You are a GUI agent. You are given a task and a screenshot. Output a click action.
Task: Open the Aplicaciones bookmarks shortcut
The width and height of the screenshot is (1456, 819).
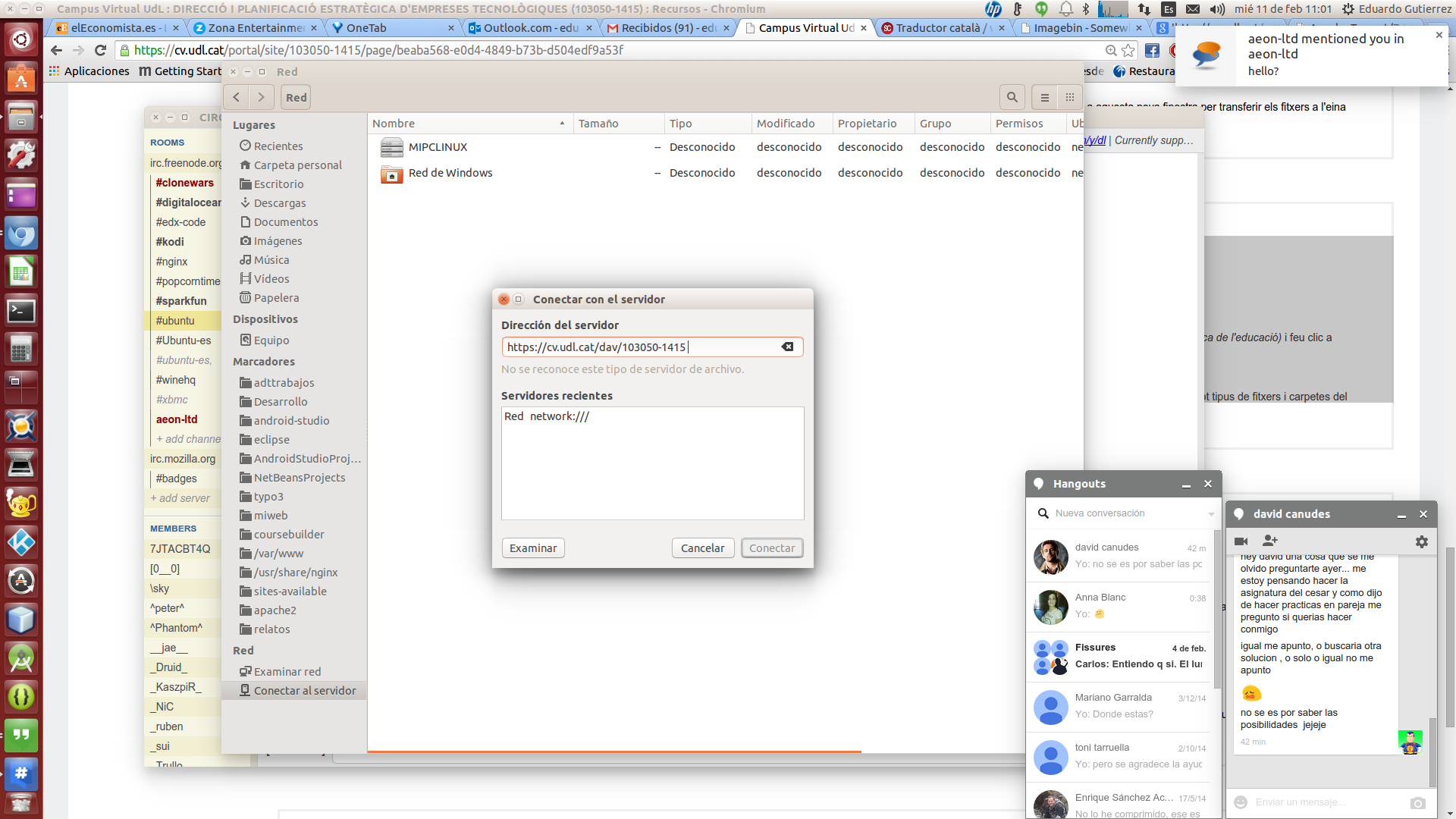[89, 71]
